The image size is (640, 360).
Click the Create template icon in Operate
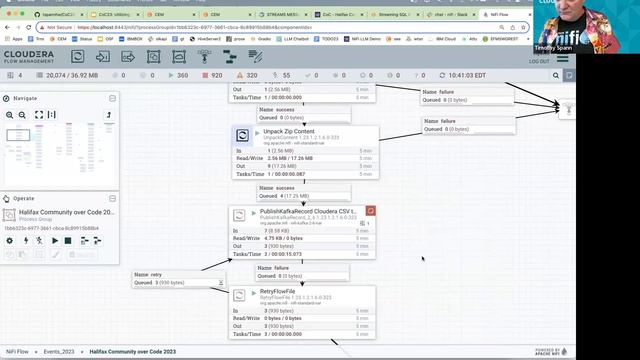coord(84,241)
